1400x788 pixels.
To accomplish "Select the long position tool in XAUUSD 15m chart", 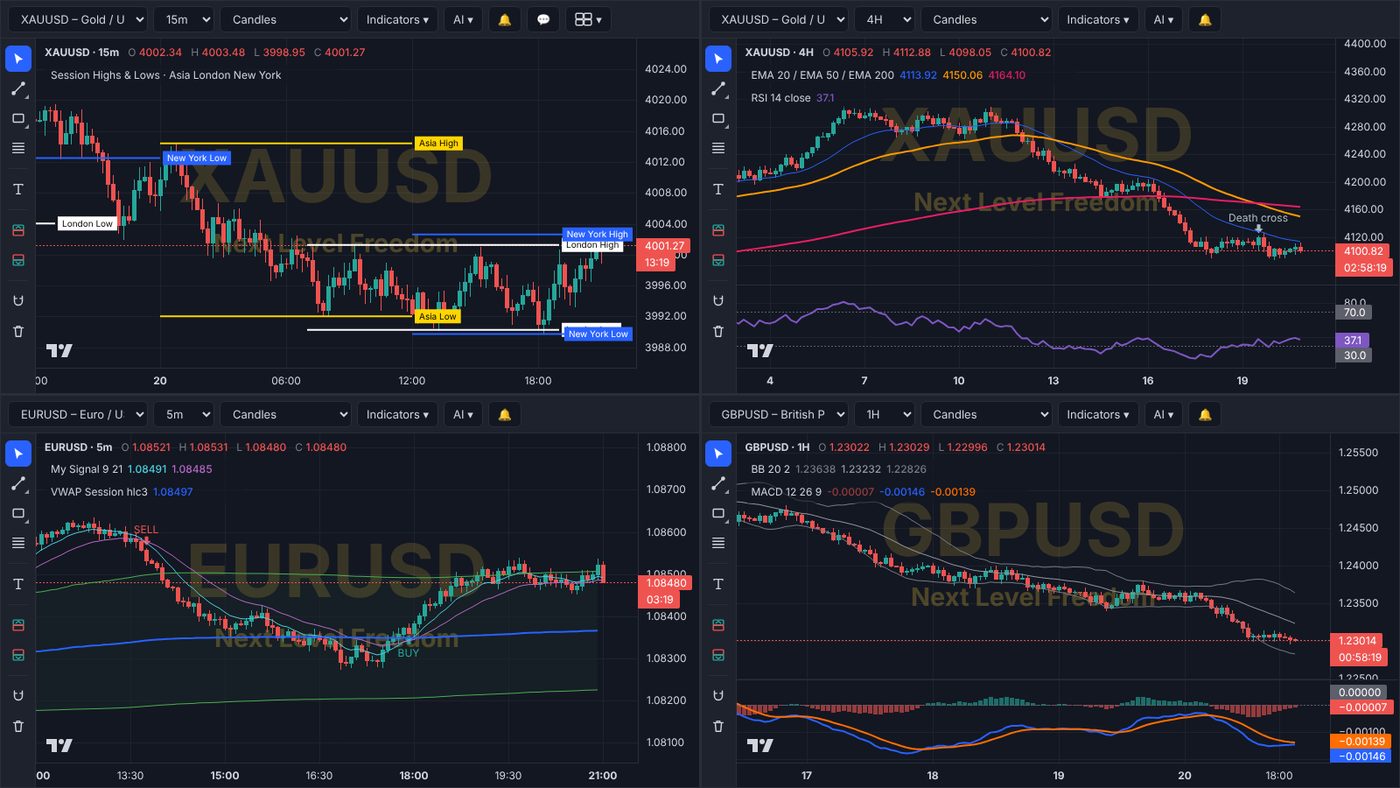I will [18, 230].
